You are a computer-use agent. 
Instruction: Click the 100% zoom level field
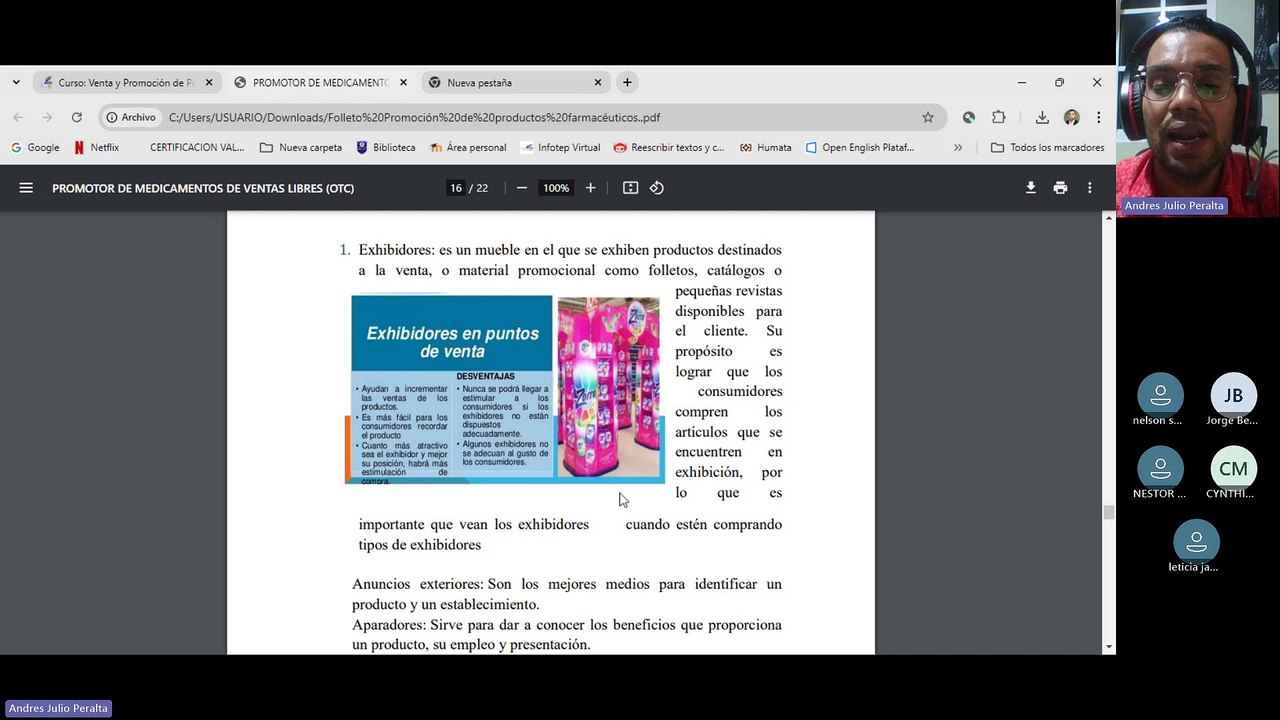click(556, 188)
